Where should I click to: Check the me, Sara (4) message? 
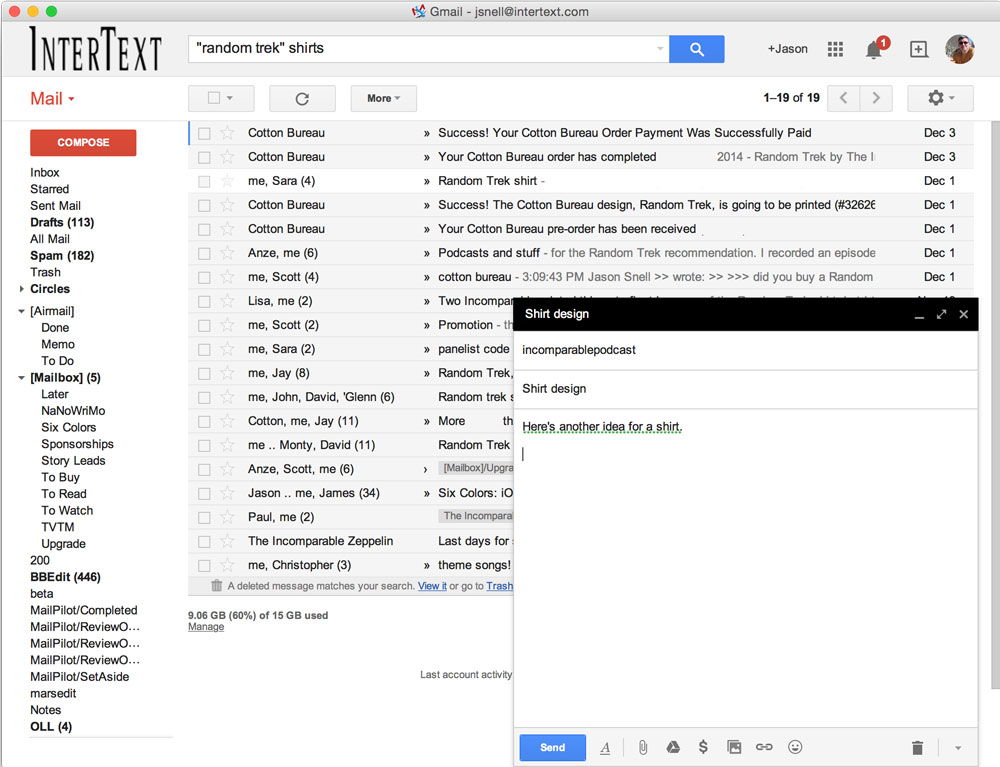(204, 181)
